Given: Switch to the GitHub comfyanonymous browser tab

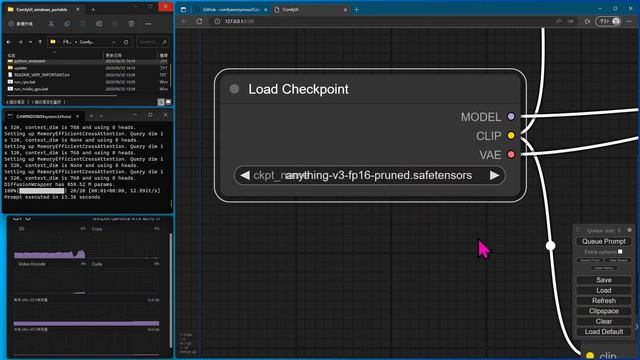Looking at the screenshot, I should click(231, 9).
